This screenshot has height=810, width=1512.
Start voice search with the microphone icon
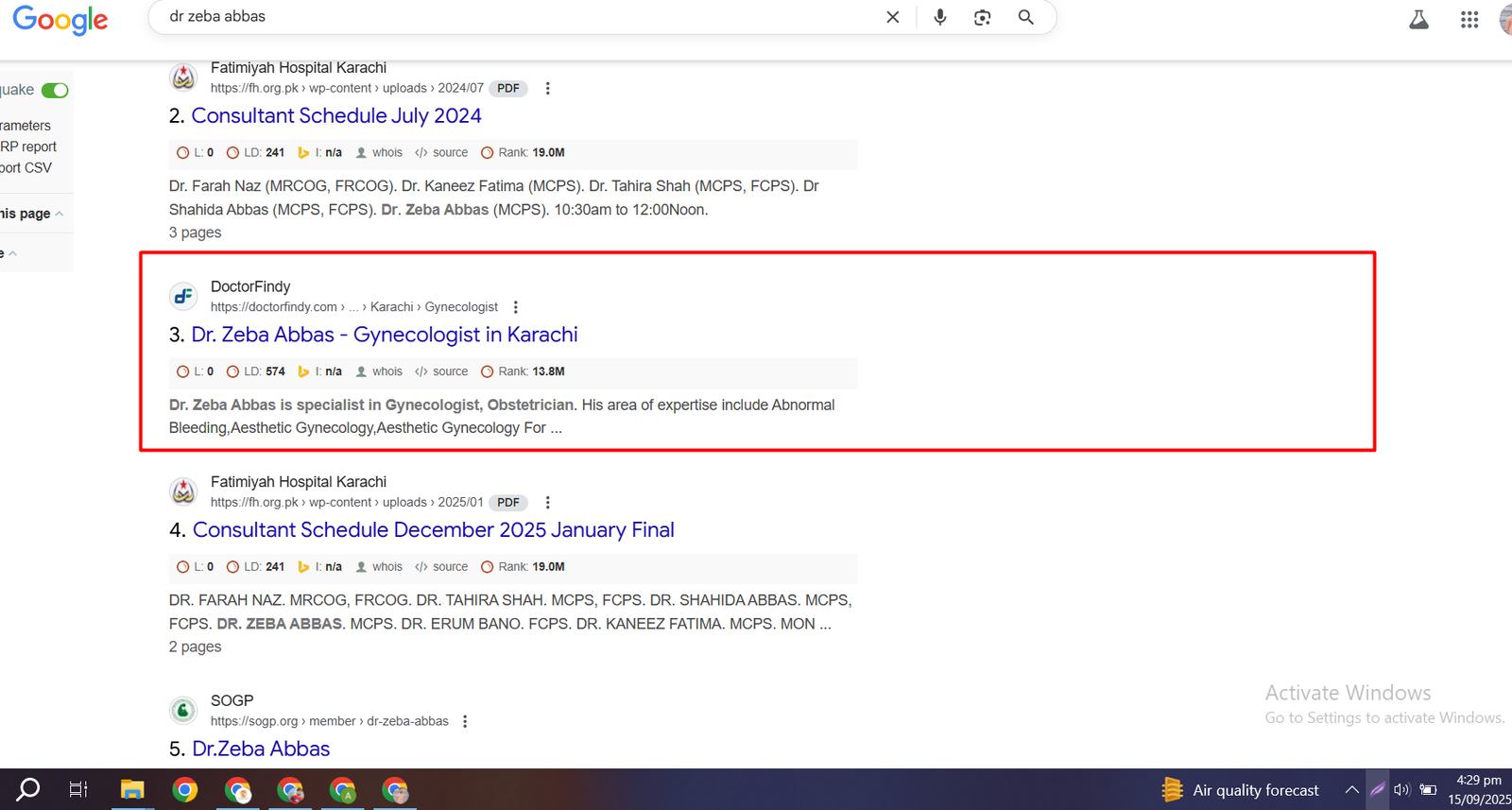pyautogui.click(x=939, y=17)
